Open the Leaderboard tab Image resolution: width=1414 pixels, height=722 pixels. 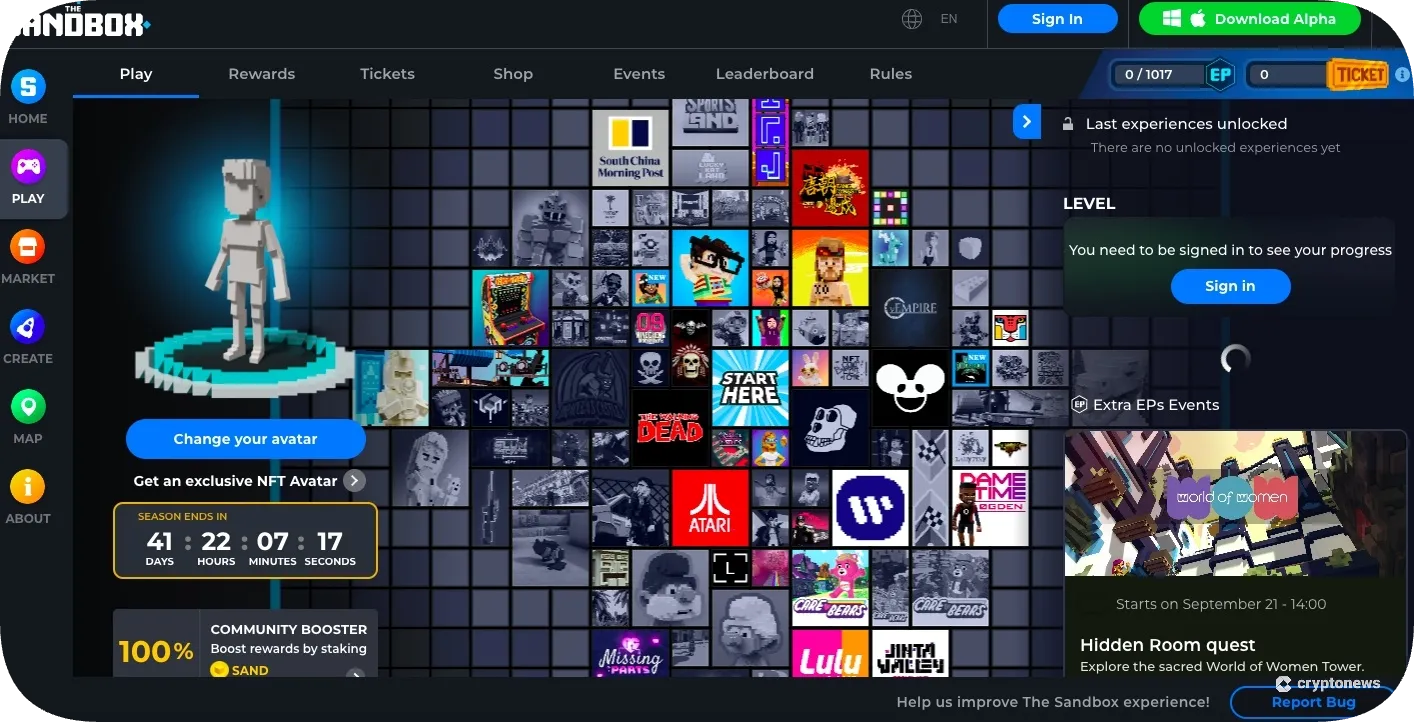coord(764,74)
